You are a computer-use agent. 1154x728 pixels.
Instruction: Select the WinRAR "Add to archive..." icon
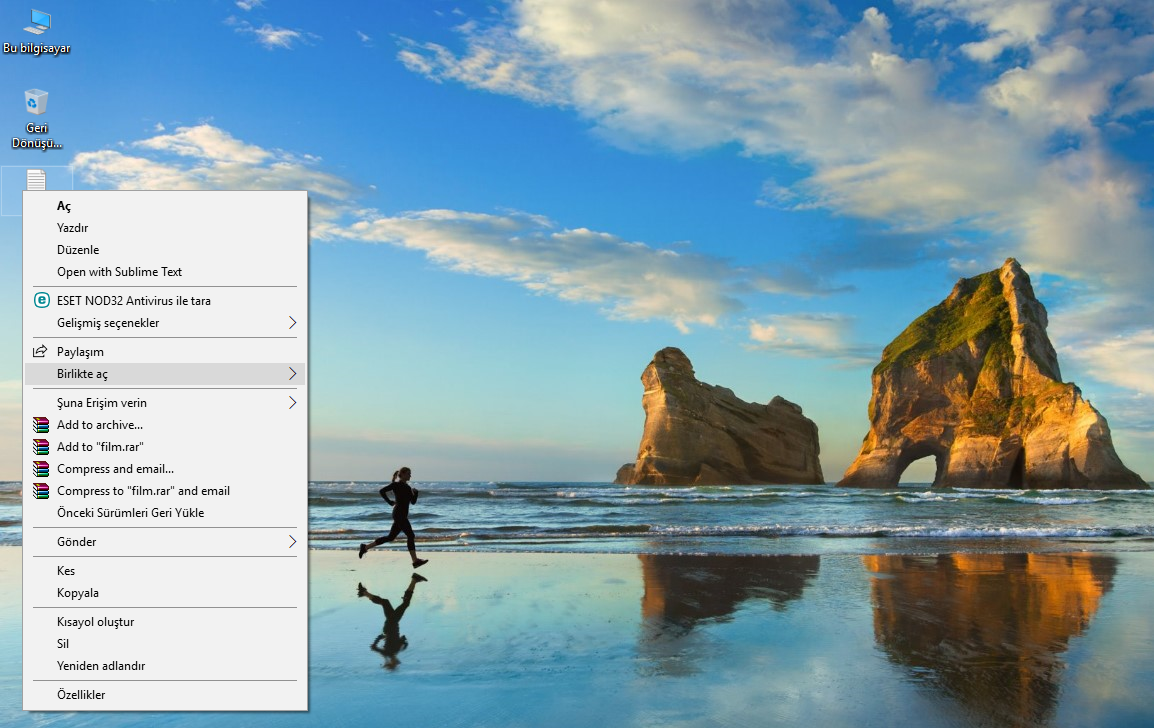point(41,424)
